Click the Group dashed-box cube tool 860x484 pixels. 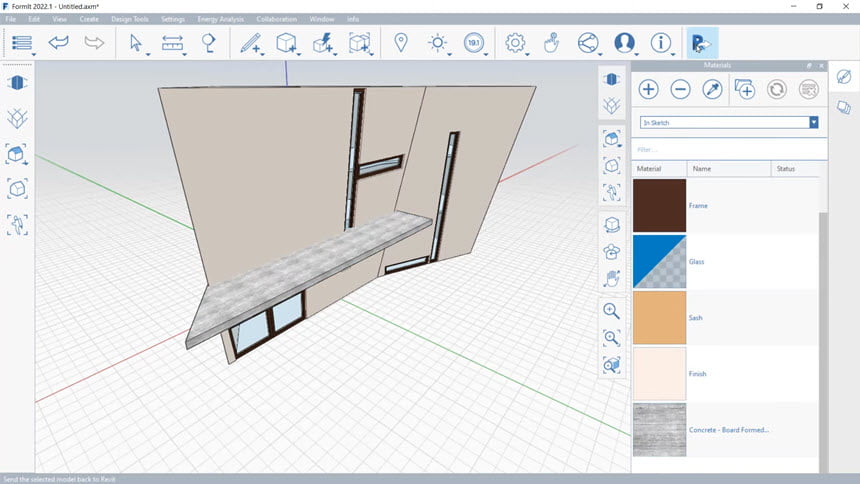(x=359, y=42)
